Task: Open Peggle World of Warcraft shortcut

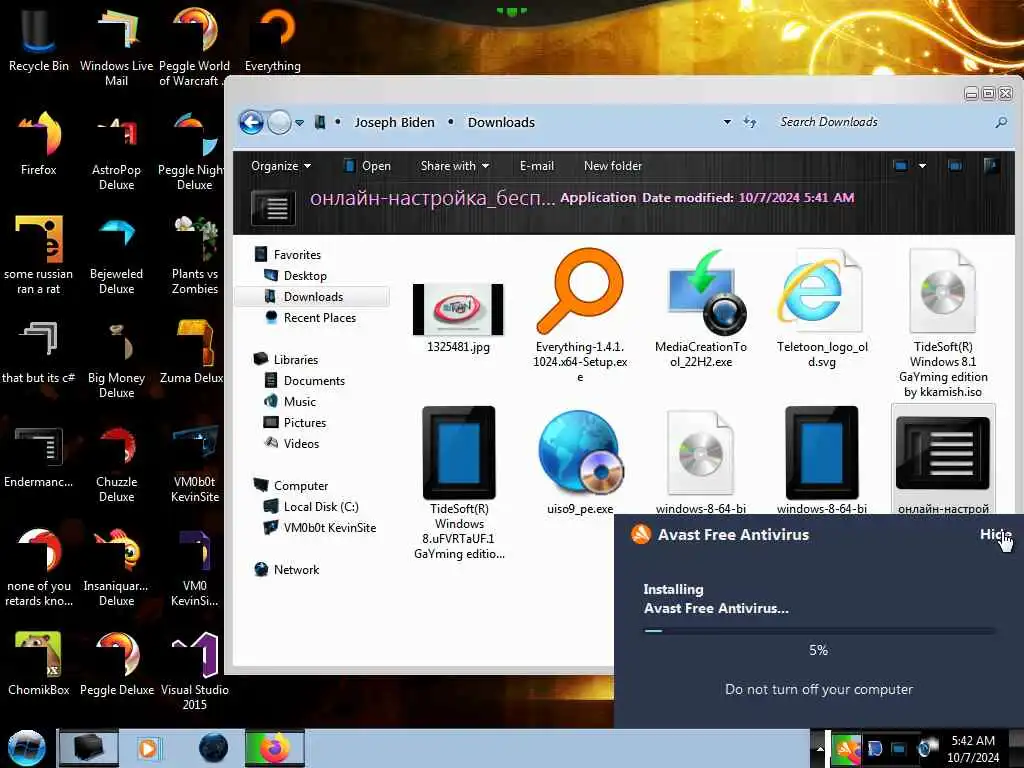Action: pyautogui.click(x=194, y=46)
